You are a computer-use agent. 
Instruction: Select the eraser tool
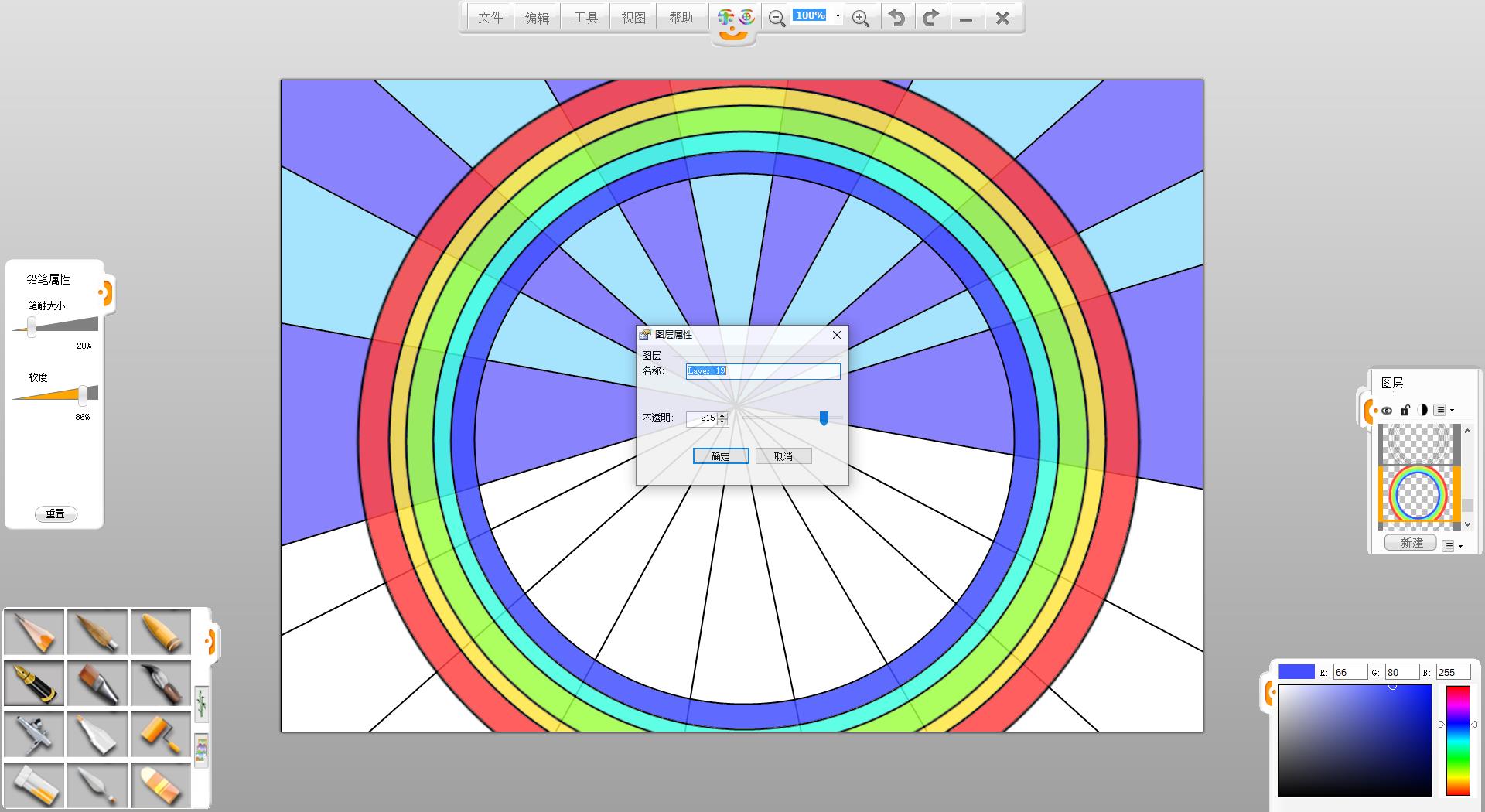point(161,785)
